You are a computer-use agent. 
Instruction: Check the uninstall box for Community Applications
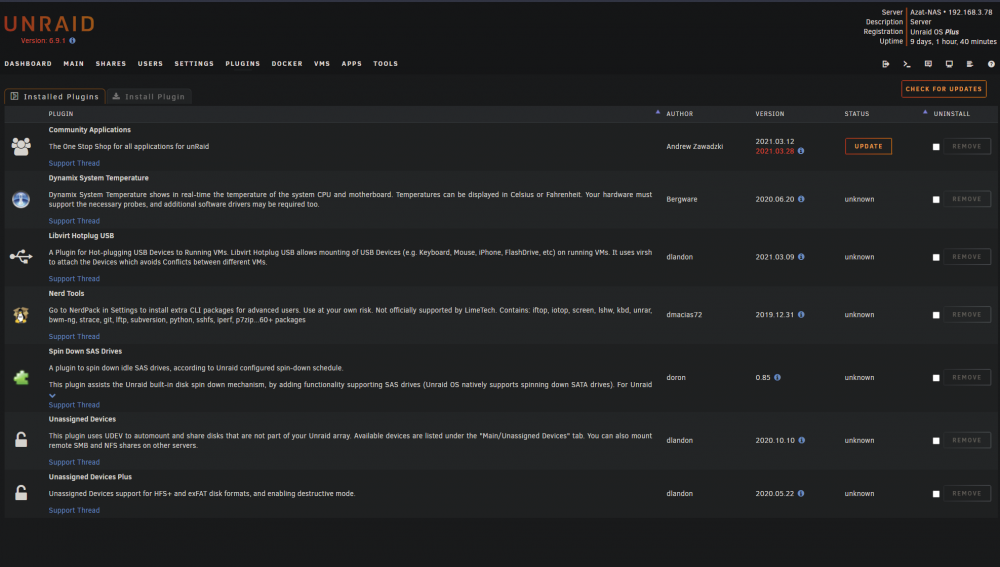tap(936, 147)
